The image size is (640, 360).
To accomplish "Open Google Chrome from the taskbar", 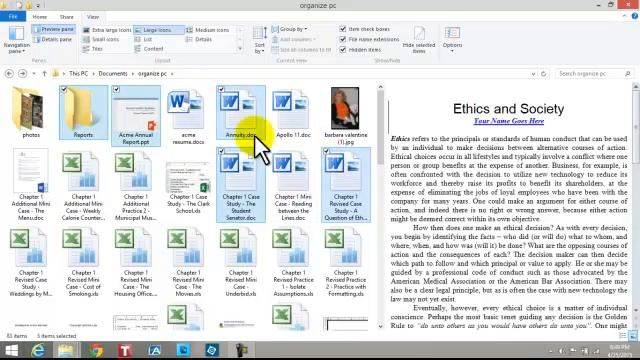I will point(96,350).
